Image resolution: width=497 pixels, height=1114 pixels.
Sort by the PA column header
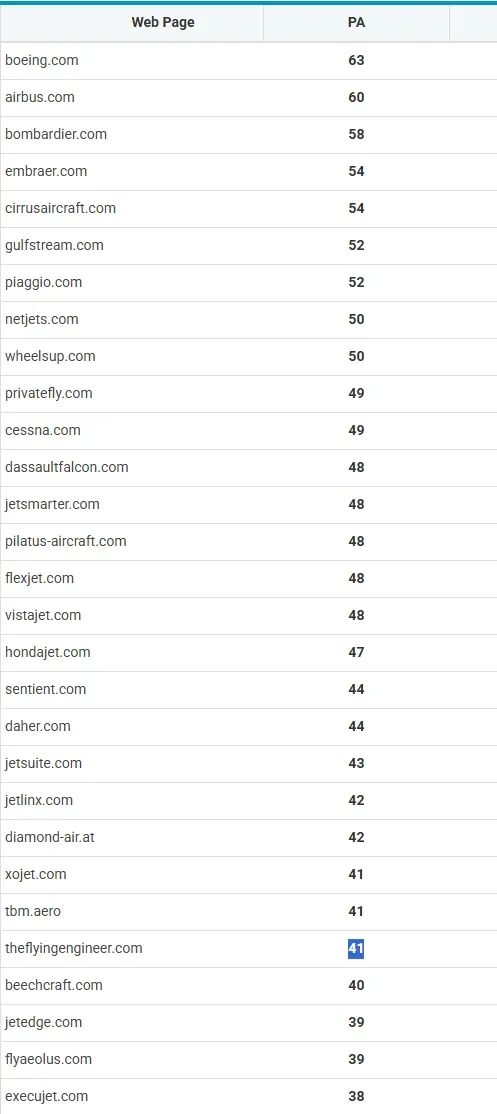click(356, 23)
